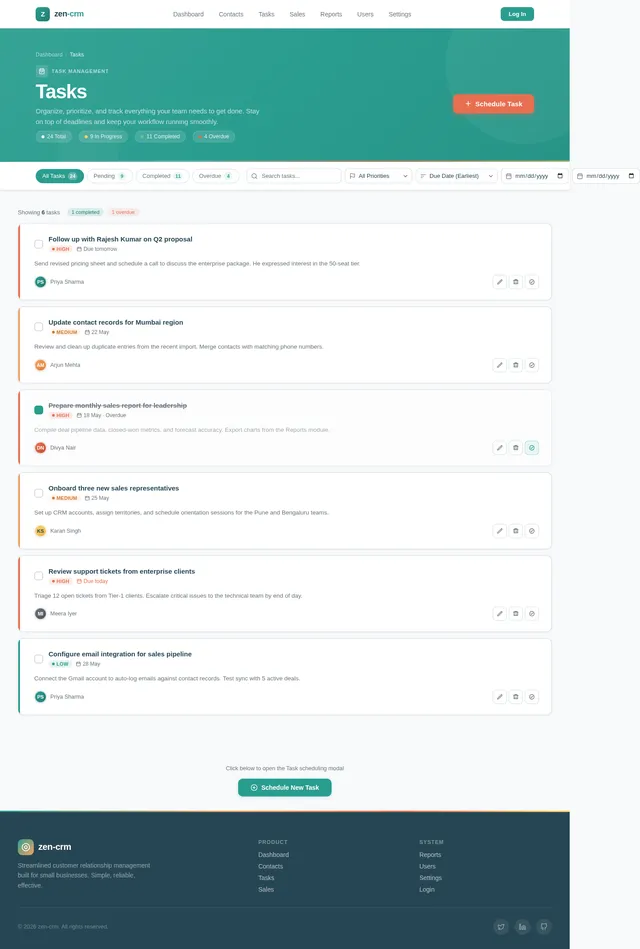Uncheck the Prepare monthly sales report checkbox

[39, 410]
